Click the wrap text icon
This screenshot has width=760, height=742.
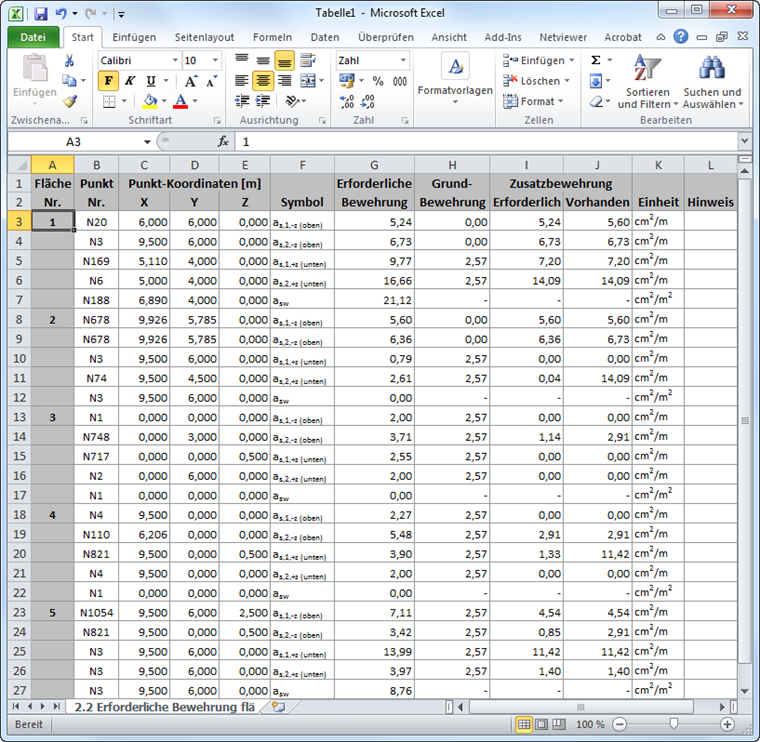click(x=307, y=61)
